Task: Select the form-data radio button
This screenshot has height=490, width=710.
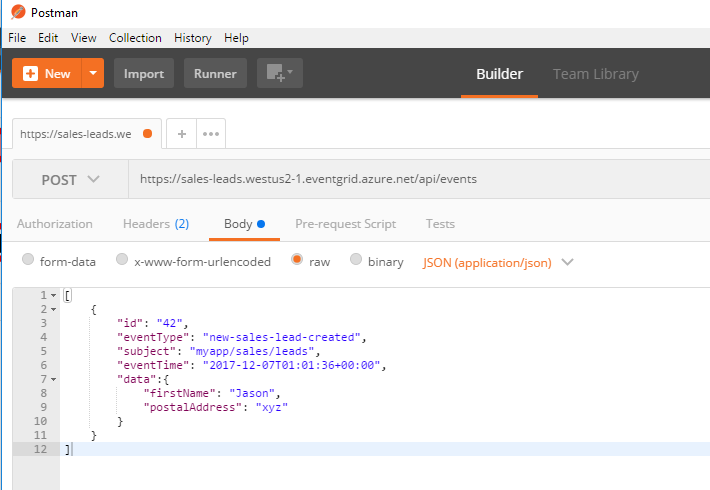Action: (x=28, y=259)
